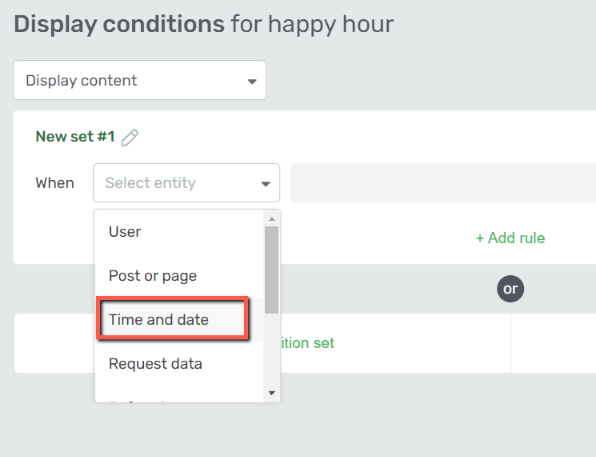
Task: Click the + Add rule link
Action: 510,238
